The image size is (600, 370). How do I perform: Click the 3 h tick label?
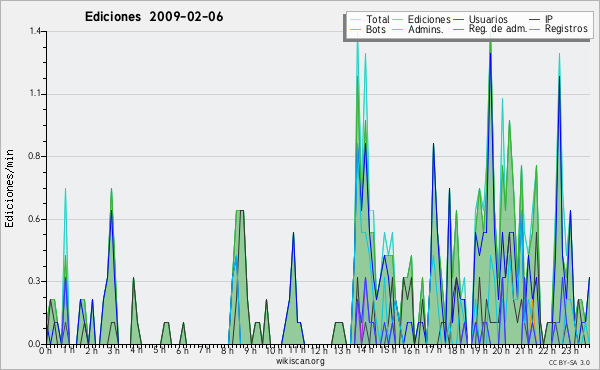click(x=113, y=350)
